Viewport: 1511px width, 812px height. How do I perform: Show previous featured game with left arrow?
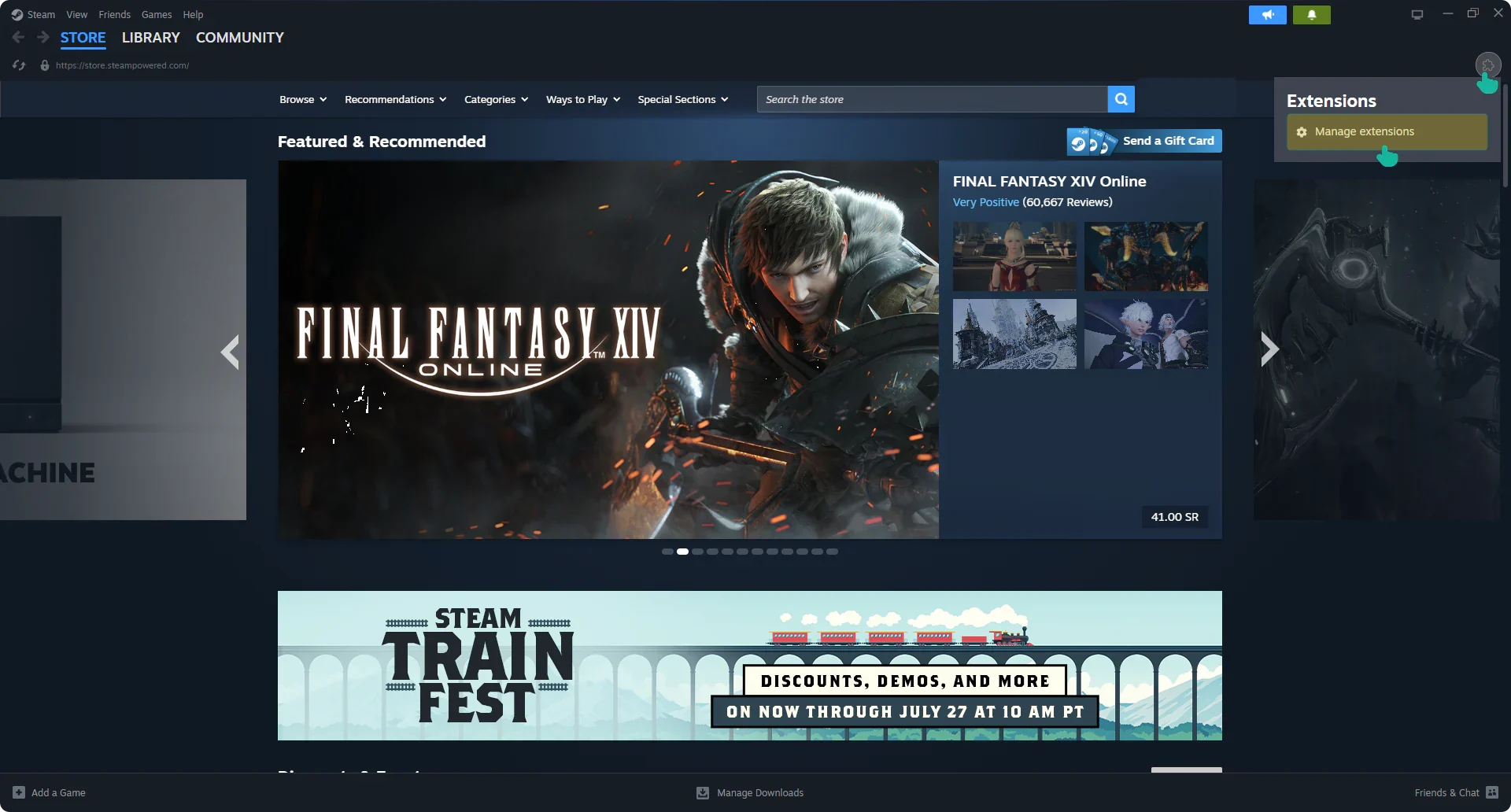(x=230, y=351)
